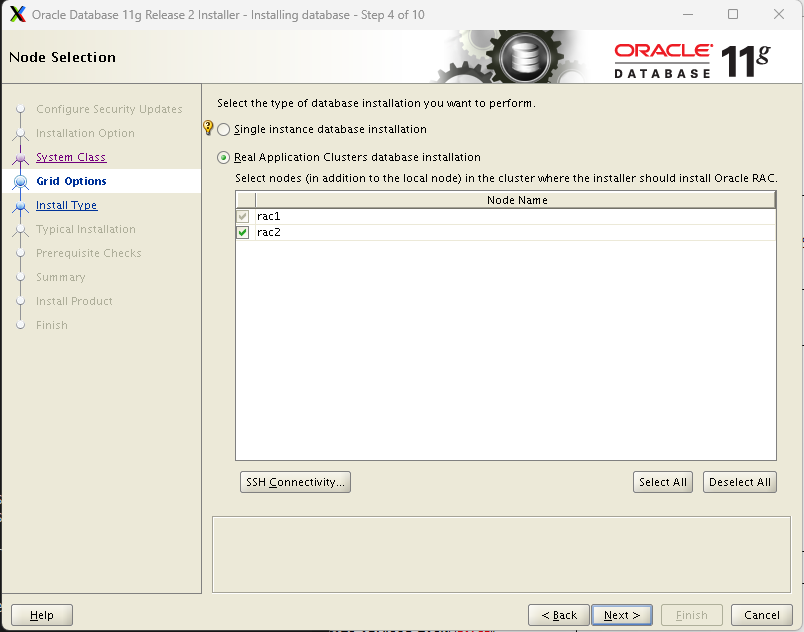Click the empty message area below the table

point(501,555)
